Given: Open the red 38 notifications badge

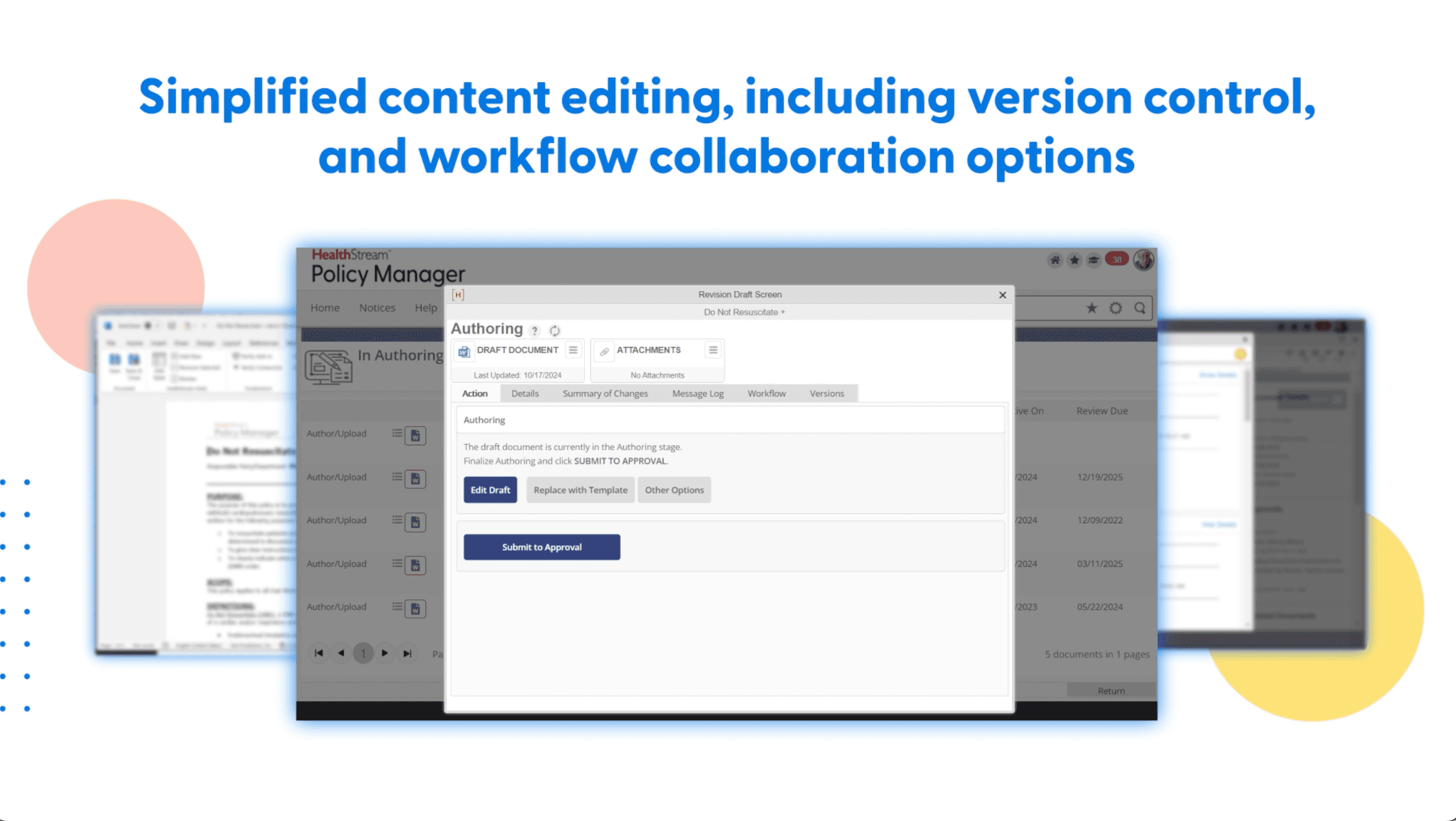Looking at the screenshot, I should [x=1117, y=259].
